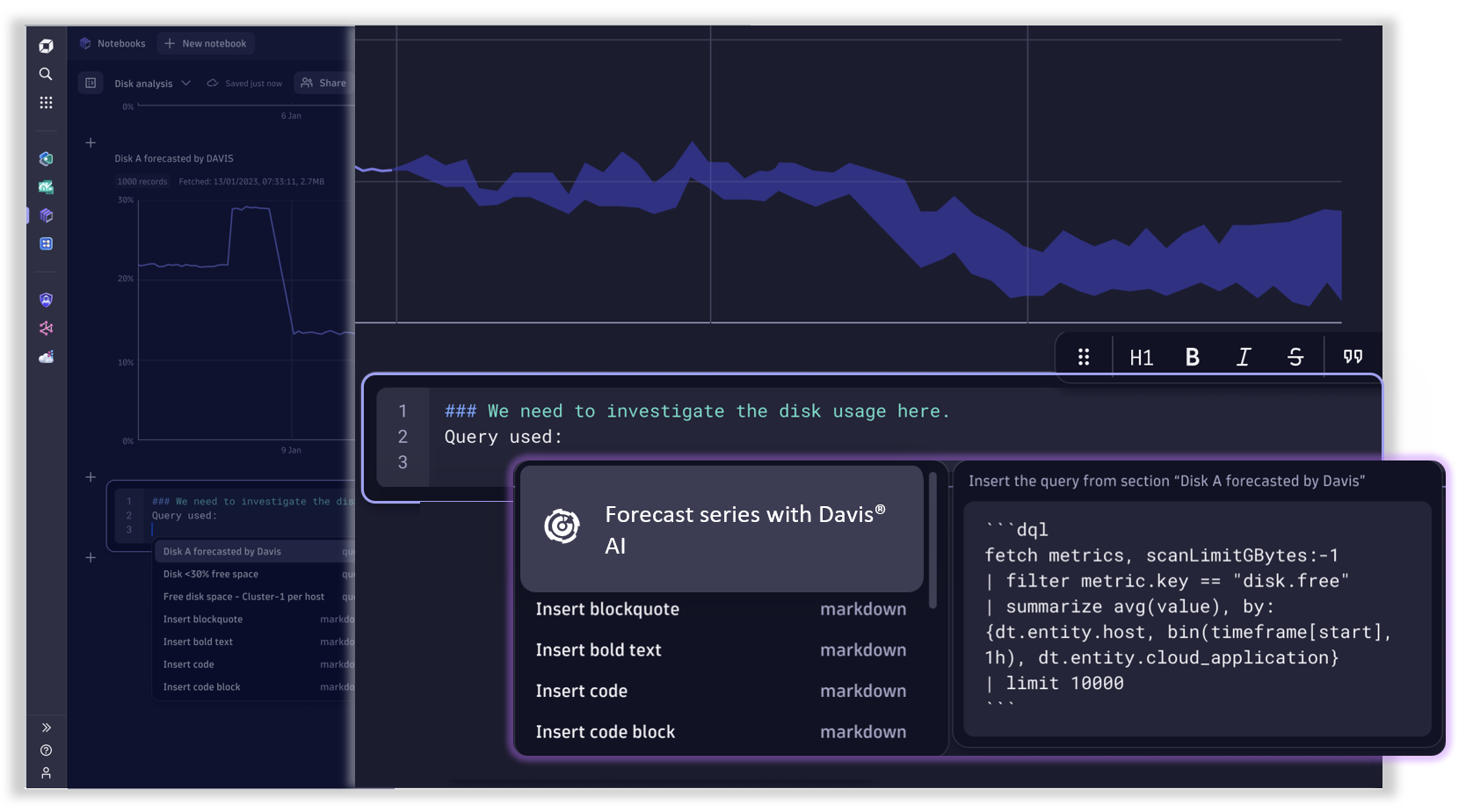The image size is (1473, 812).
Task: Click the New notebook button
Action: tap(206, 43)
